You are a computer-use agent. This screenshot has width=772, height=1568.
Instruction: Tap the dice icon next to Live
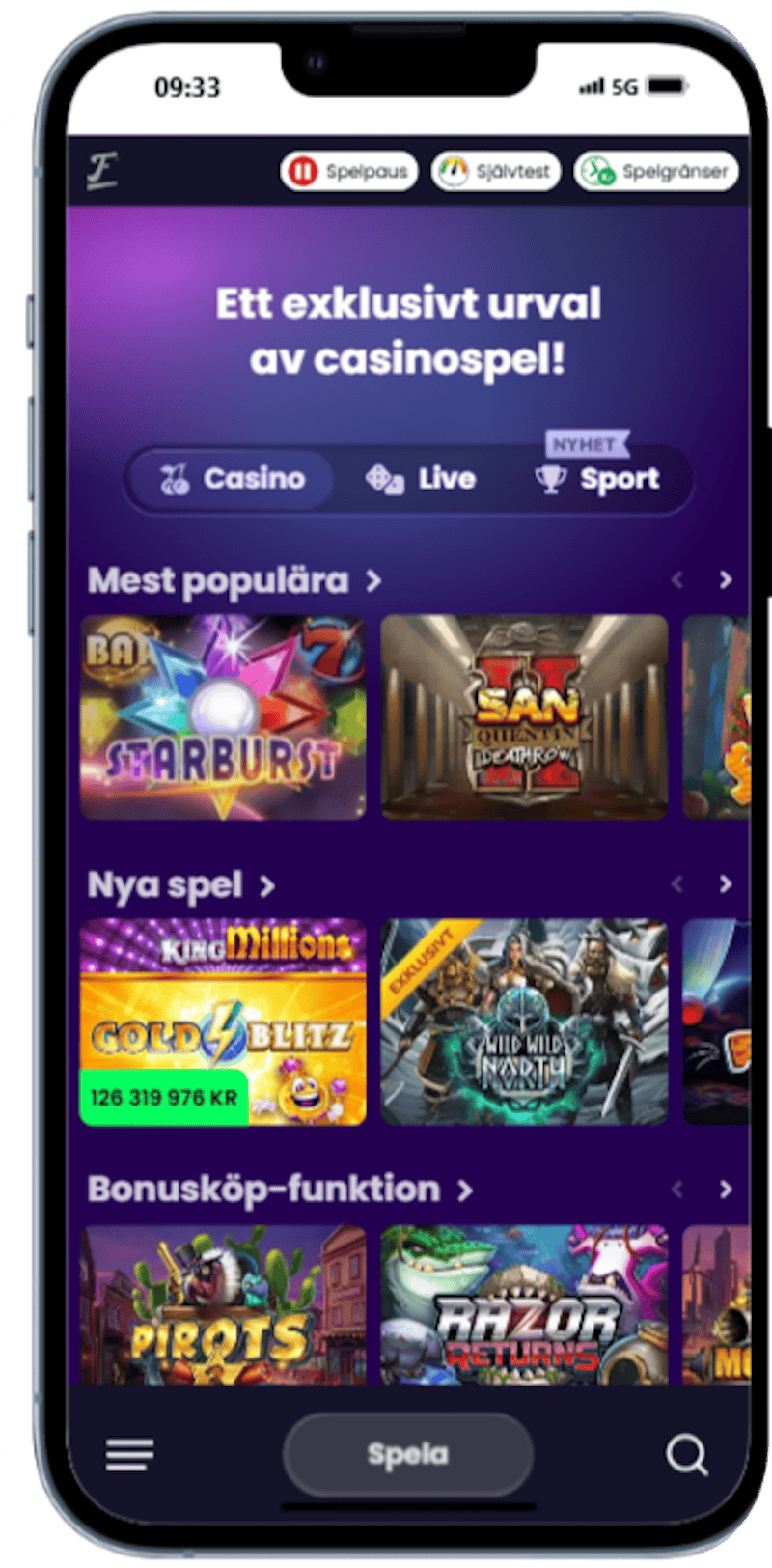click(384, 479)
